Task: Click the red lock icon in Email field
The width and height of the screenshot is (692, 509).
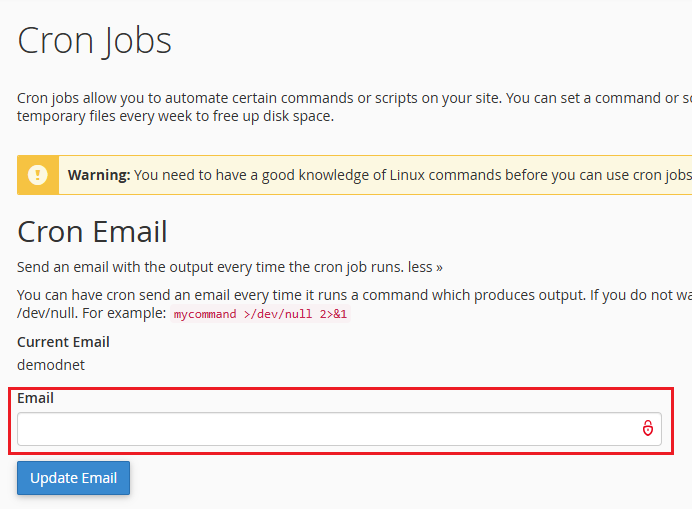Action: pyautogui.click(x=647, y=429)
